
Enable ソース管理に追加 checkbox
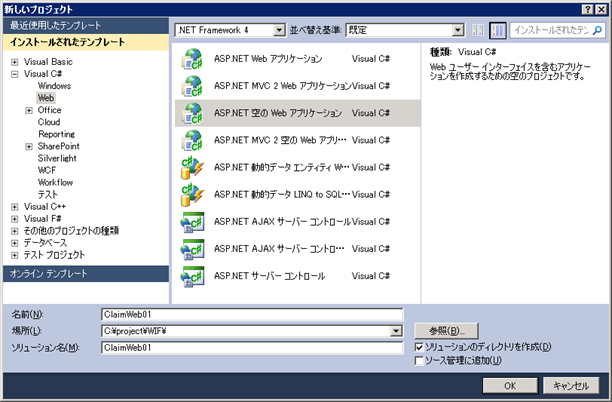click(x=419, y=361)
